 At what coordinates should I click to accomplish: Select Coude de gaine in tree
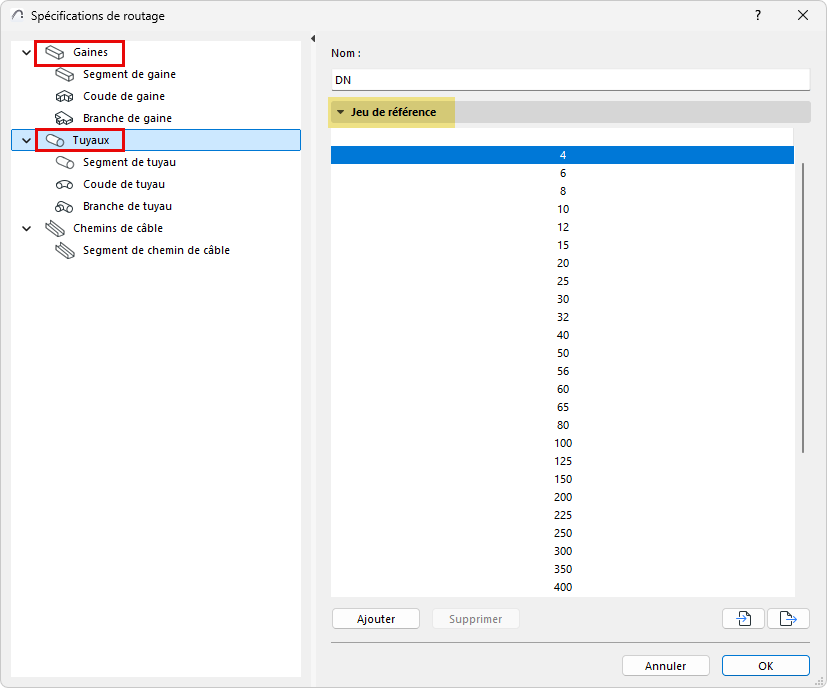124,97
